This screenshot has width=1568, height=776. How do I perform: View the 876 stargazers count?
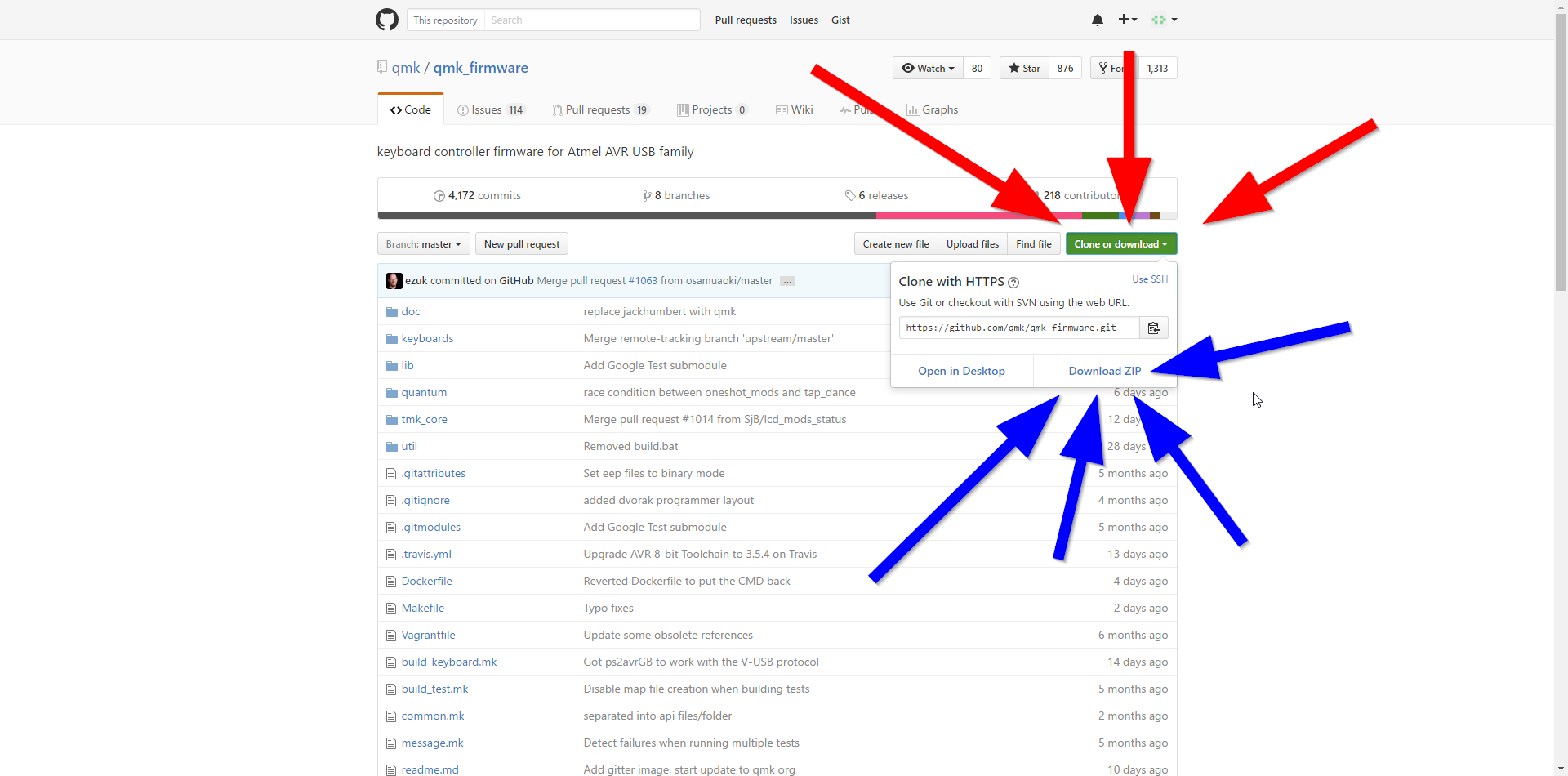click(1065, 69)
